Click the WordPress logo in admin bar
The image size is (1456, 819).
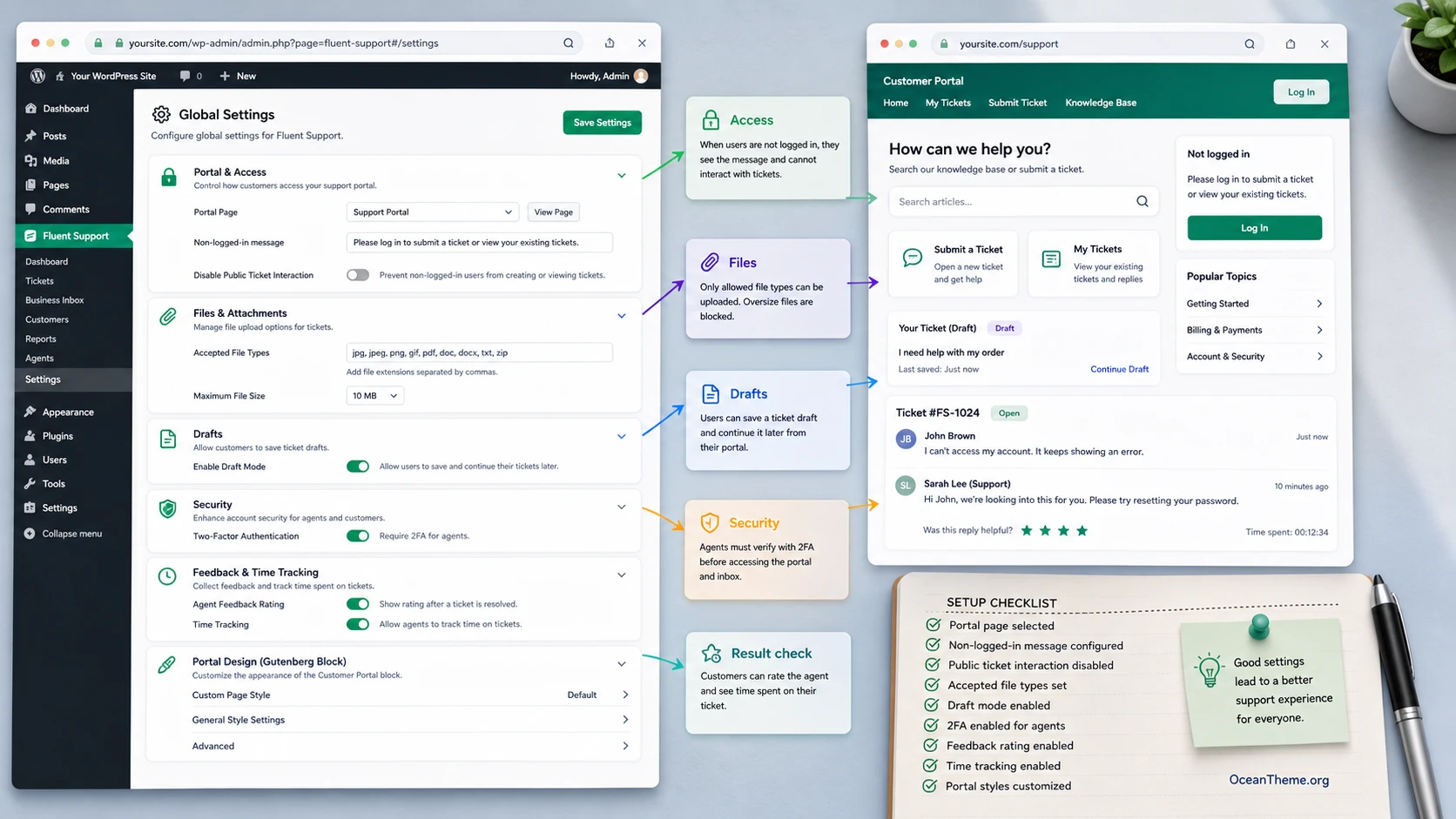coord(37,76)
